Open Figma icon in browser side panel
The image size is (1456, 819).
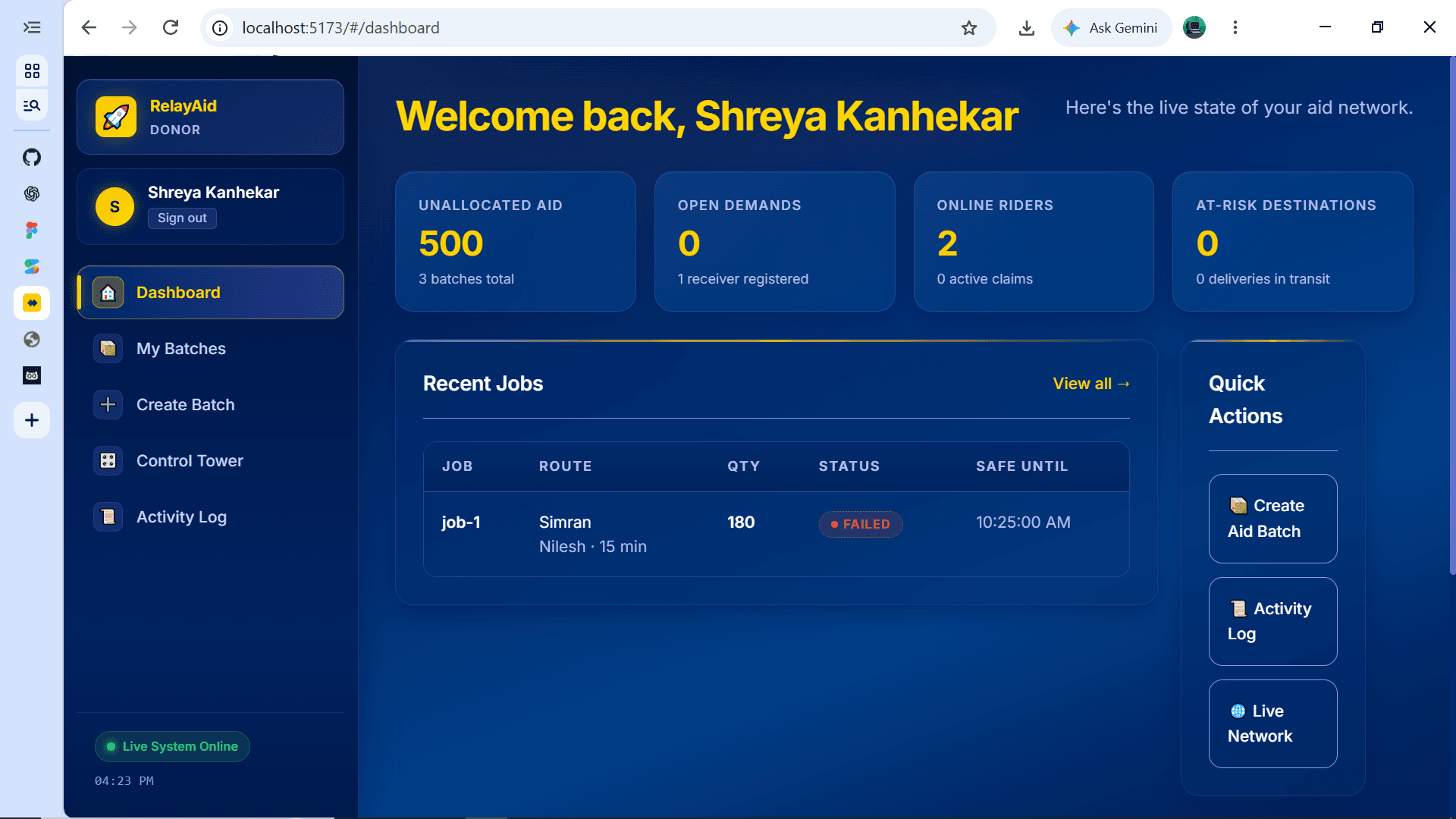(x=32, y=230)
